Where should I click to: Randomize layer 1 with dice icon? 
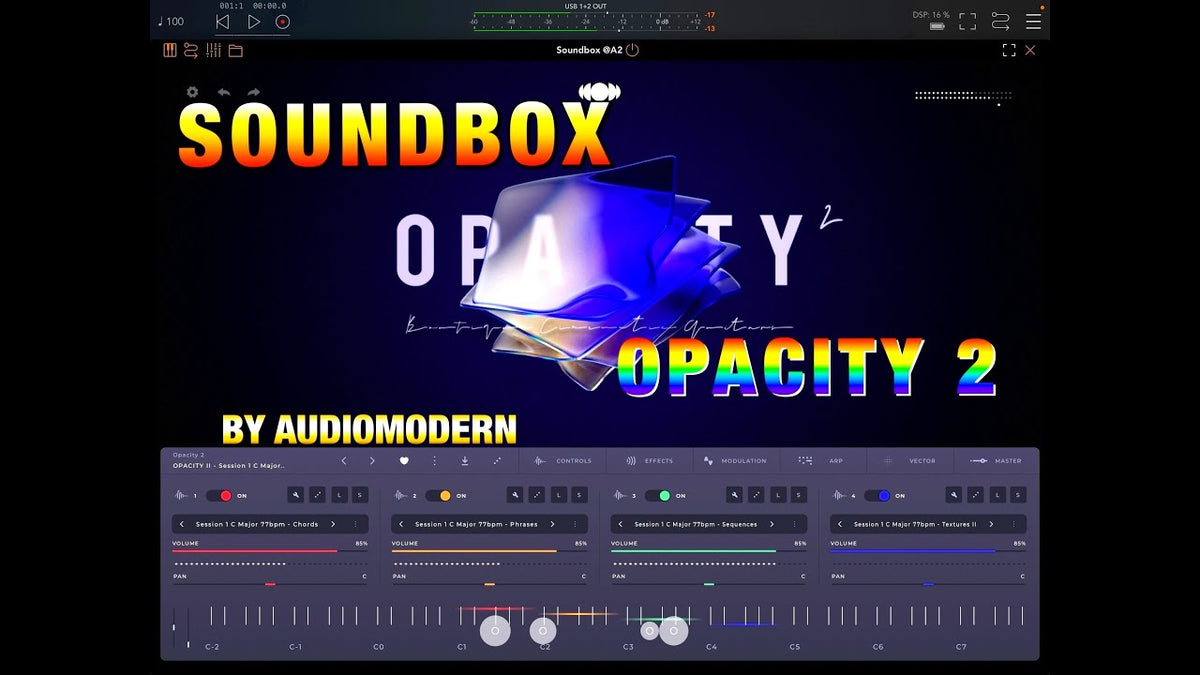[317, 495]
